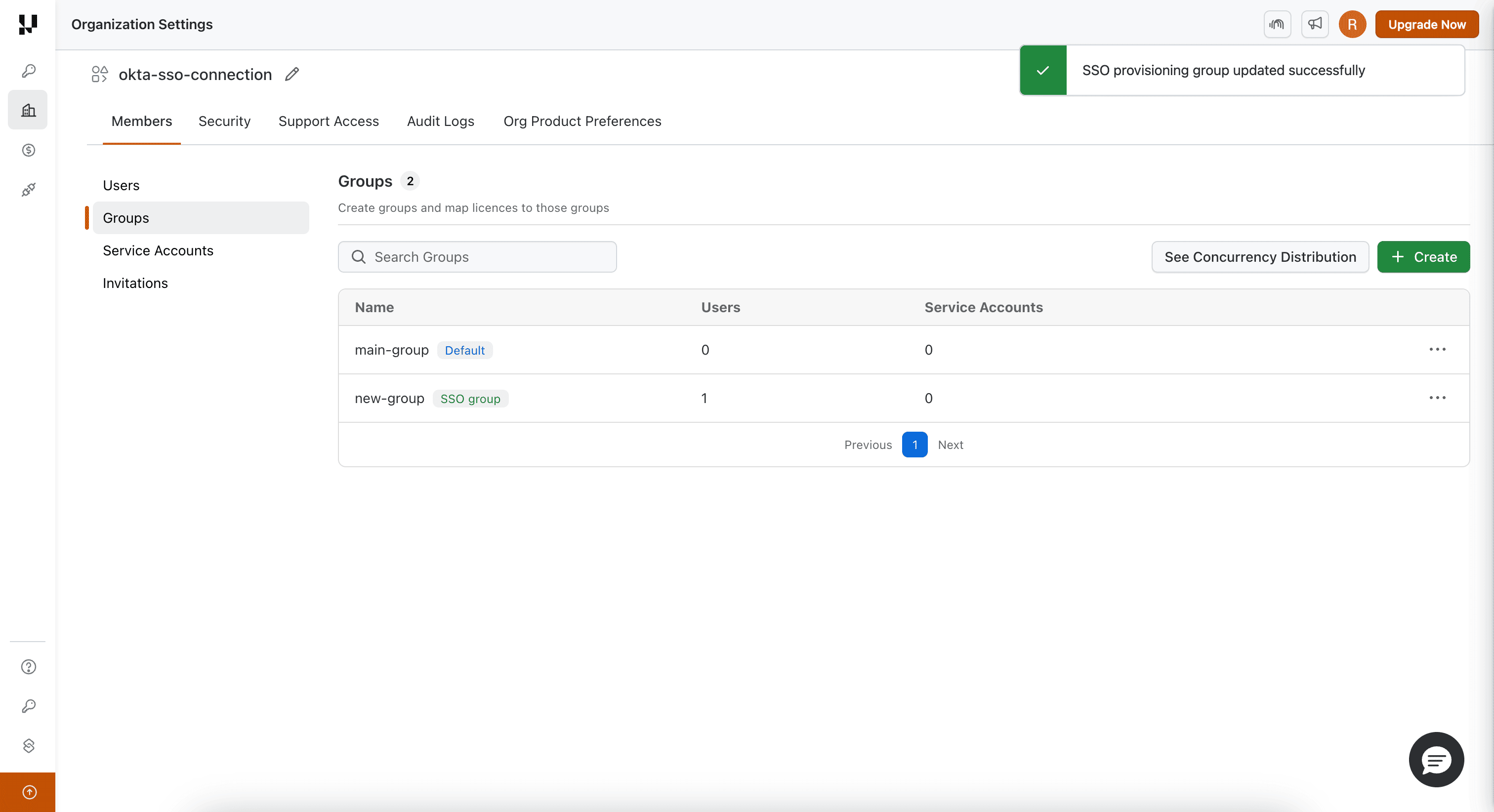Select Users in the members menu
The height and width of the screenshot is (812, 1494).
pos(201,186)
